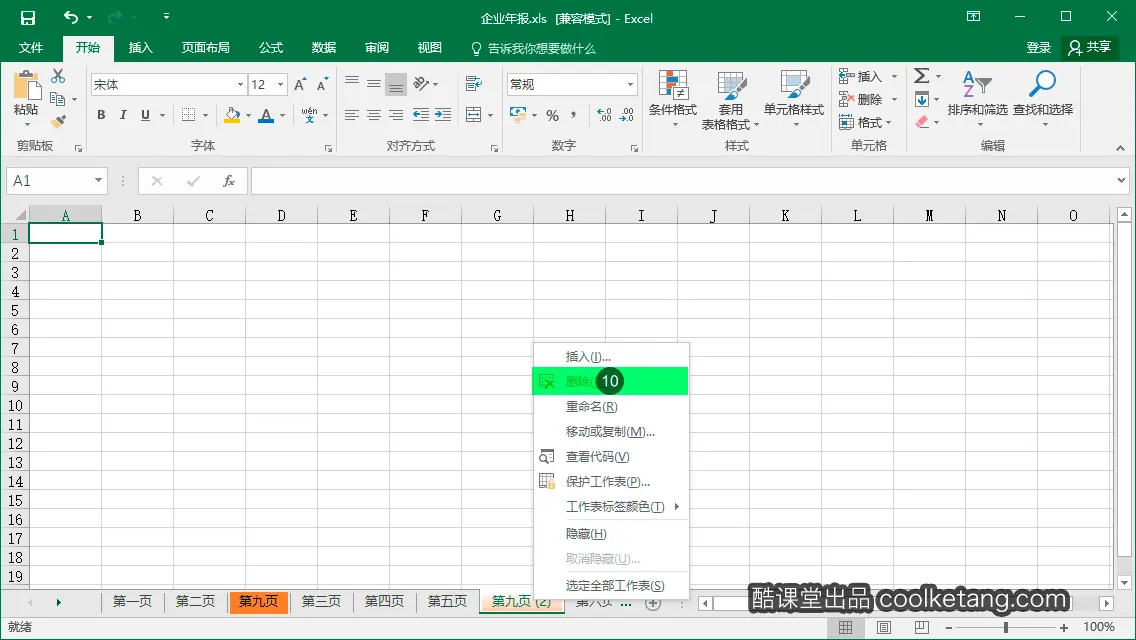Open 套用表格格式 table format gallery

click(x=730, y=100)
